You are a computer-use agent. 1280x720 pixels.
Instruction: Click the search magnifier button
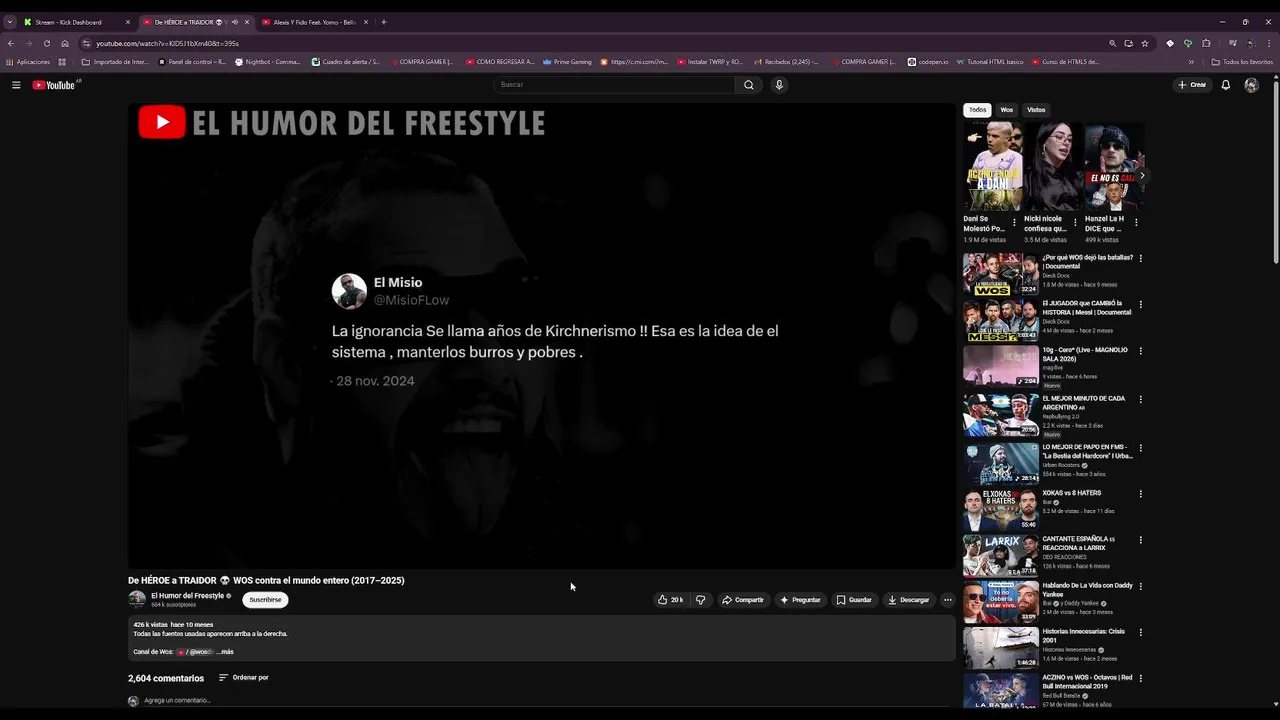point(748,85)
